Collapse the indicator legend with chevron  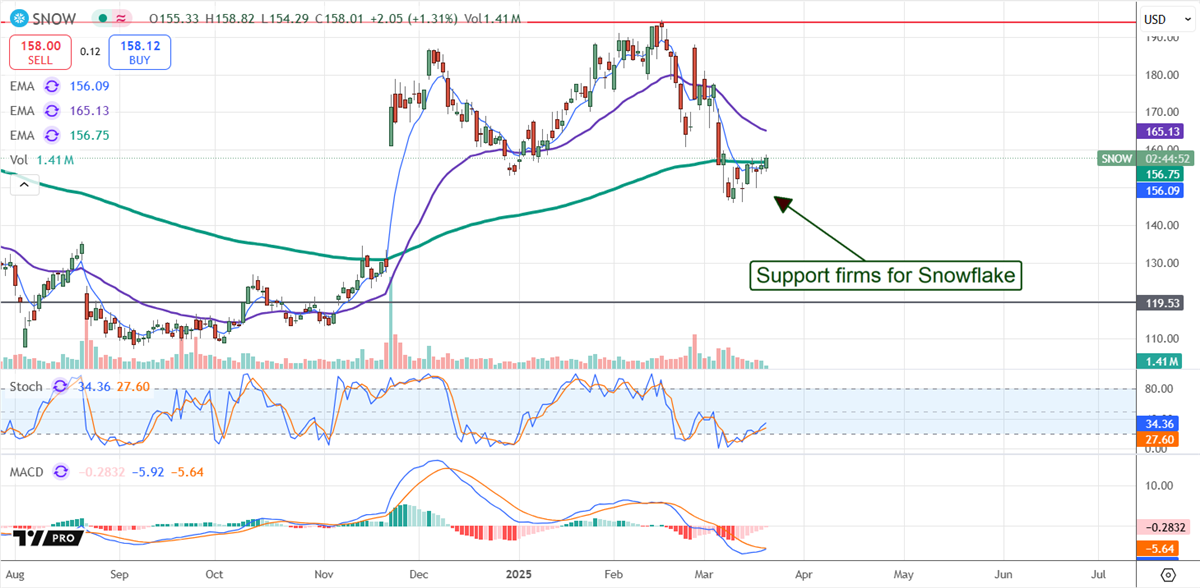[23, 183]
